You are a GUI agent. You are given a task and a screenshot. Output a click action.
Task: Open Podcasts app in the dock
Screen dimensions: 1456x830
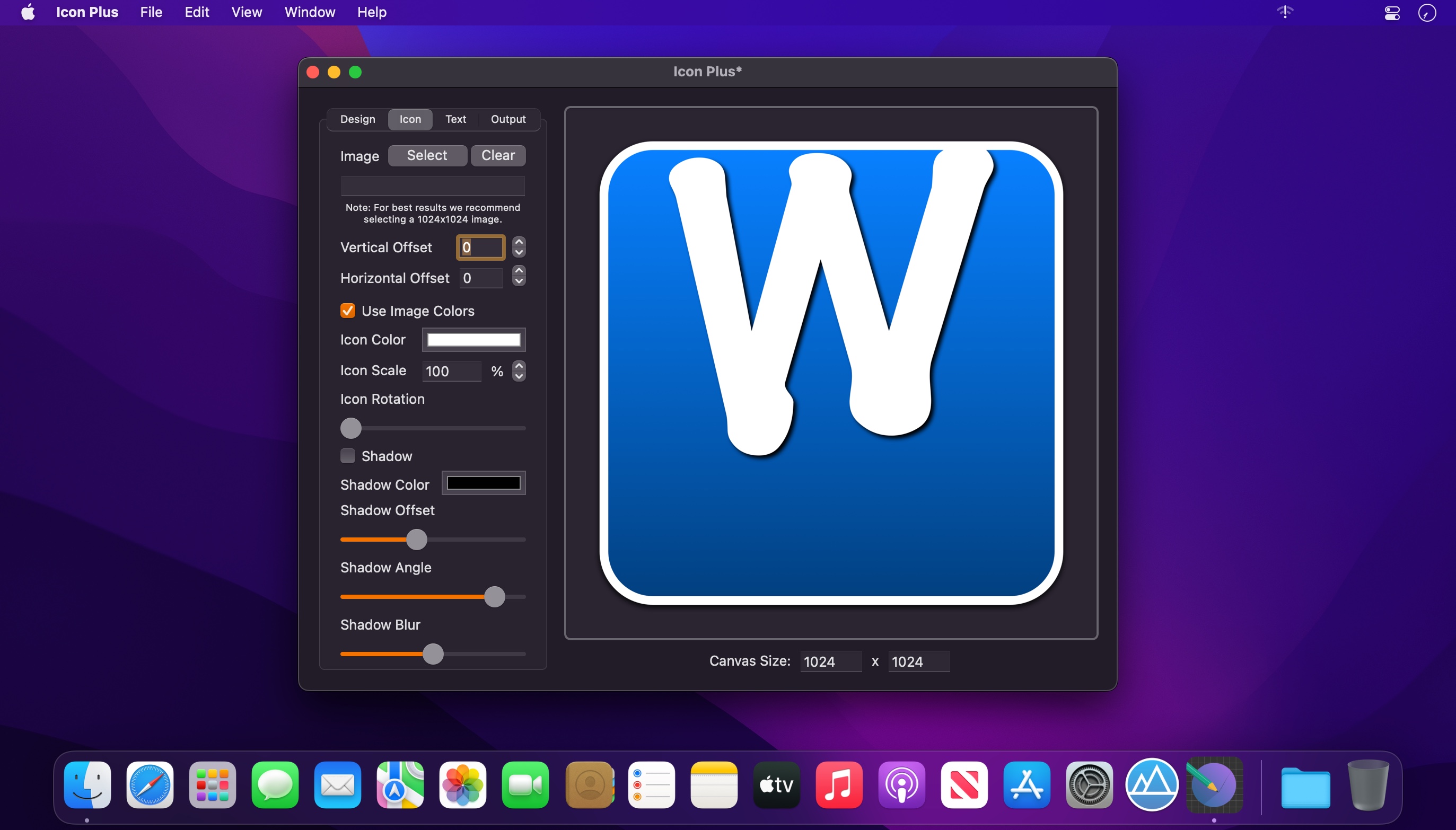coord(902,785)
